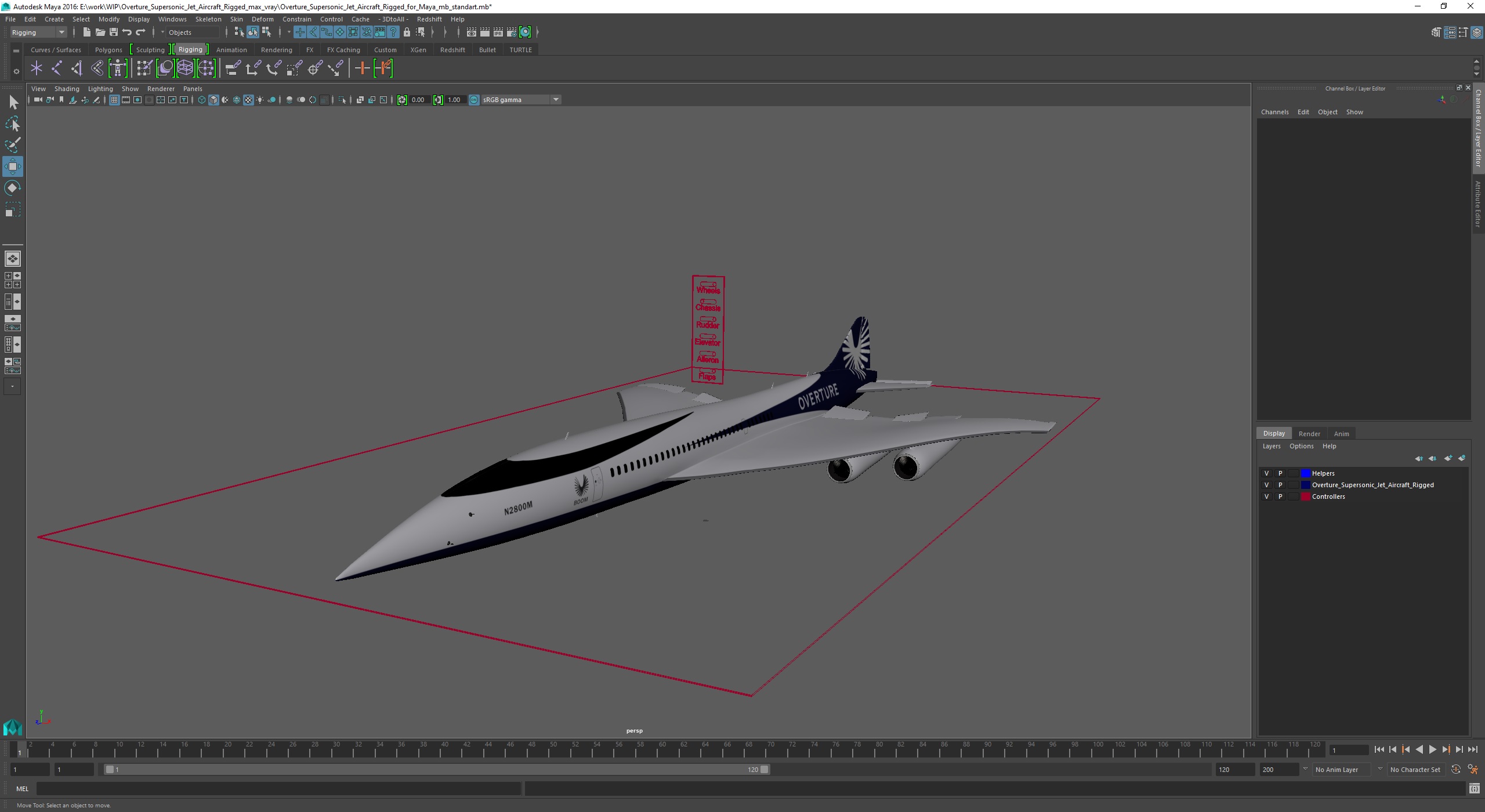Screen dimensions: 1485x812
Task: Toggle playback P of Helpers layer
Action: pyautogui.click(x=1280, y=473)
